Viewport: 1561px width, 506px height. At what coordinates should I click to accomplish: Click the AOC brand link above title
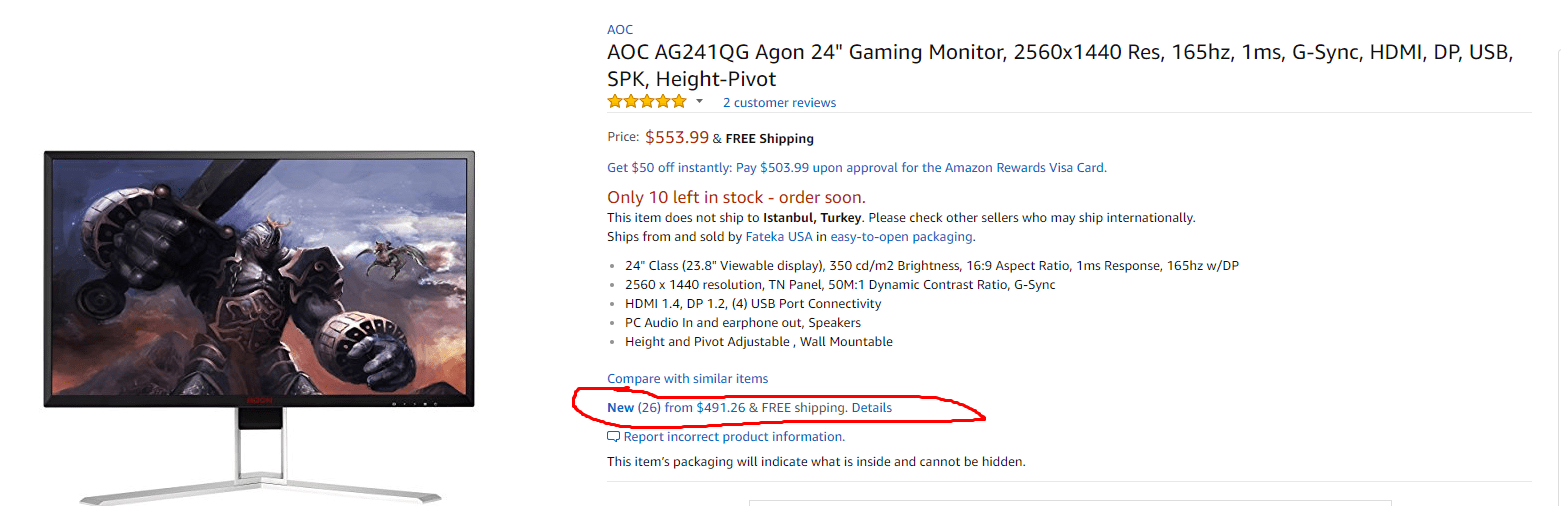[620, 30]
